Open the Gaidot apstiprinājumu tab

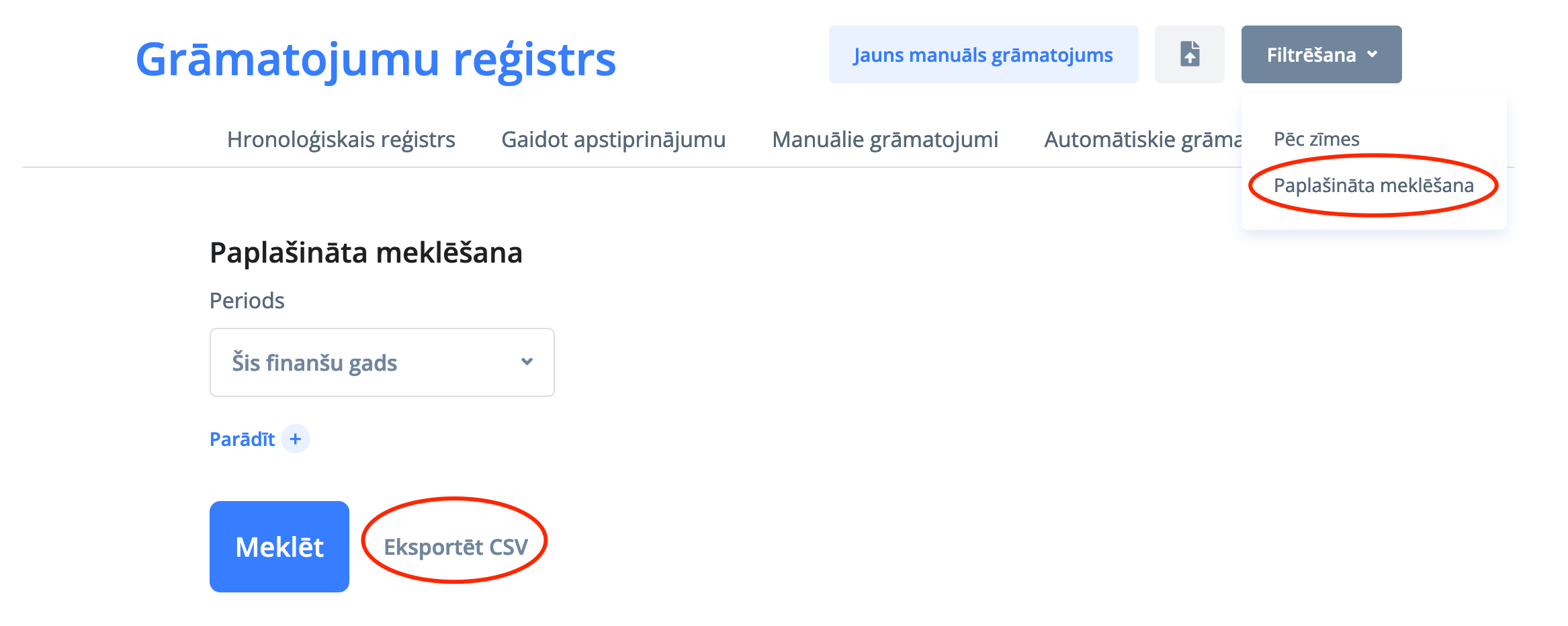pos(613,140)
